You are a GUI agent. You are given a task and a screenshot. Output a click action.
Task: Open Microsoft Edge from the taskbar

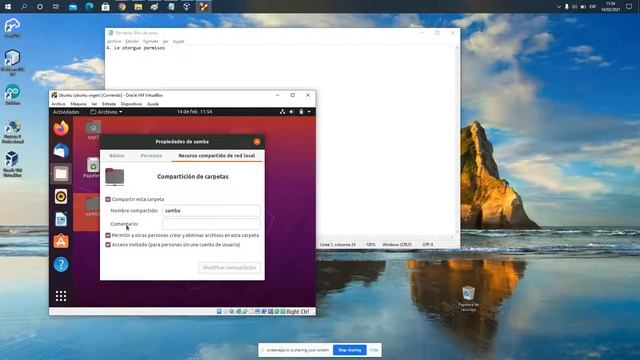pos(89,7)
